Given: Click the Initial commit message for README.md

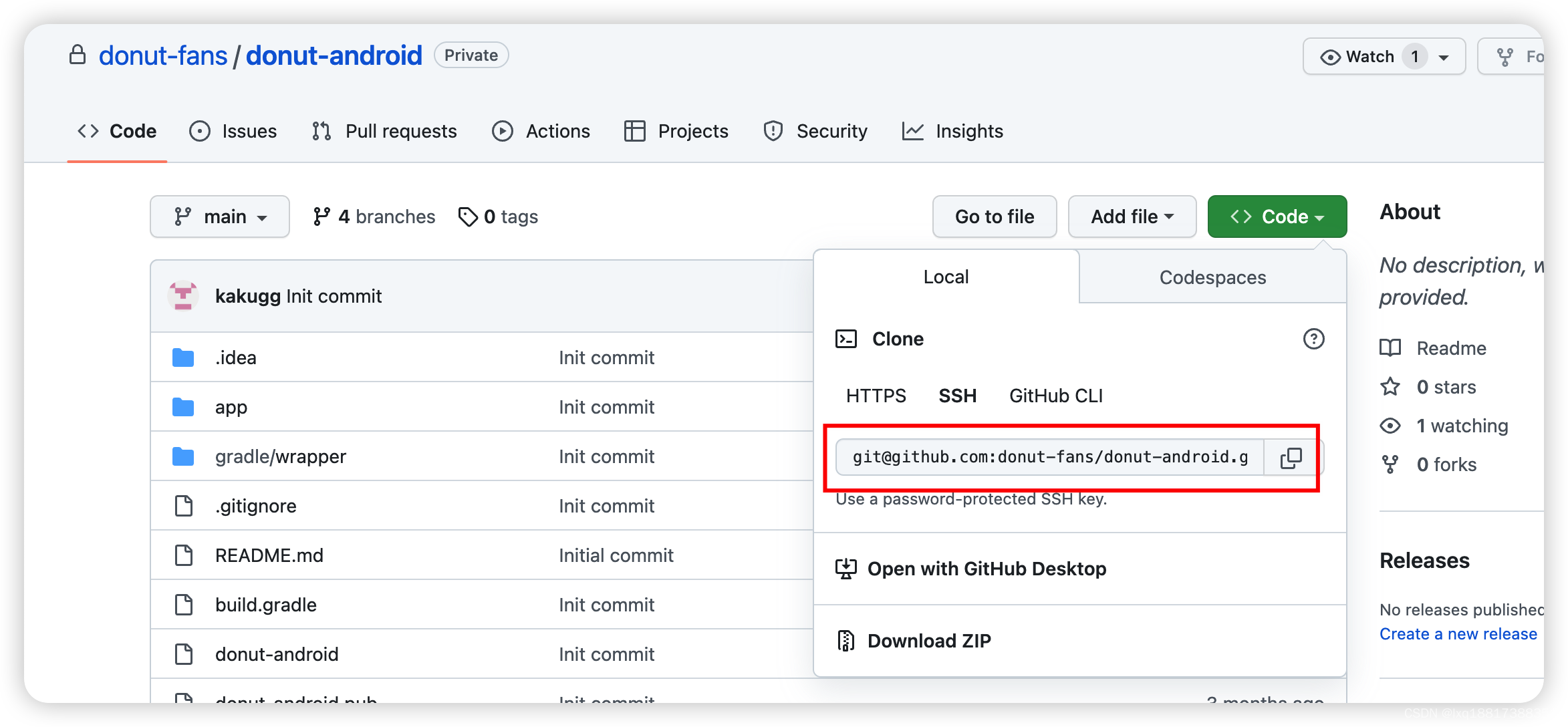Looking at the screenshot, I should click(x=616, y=556).
